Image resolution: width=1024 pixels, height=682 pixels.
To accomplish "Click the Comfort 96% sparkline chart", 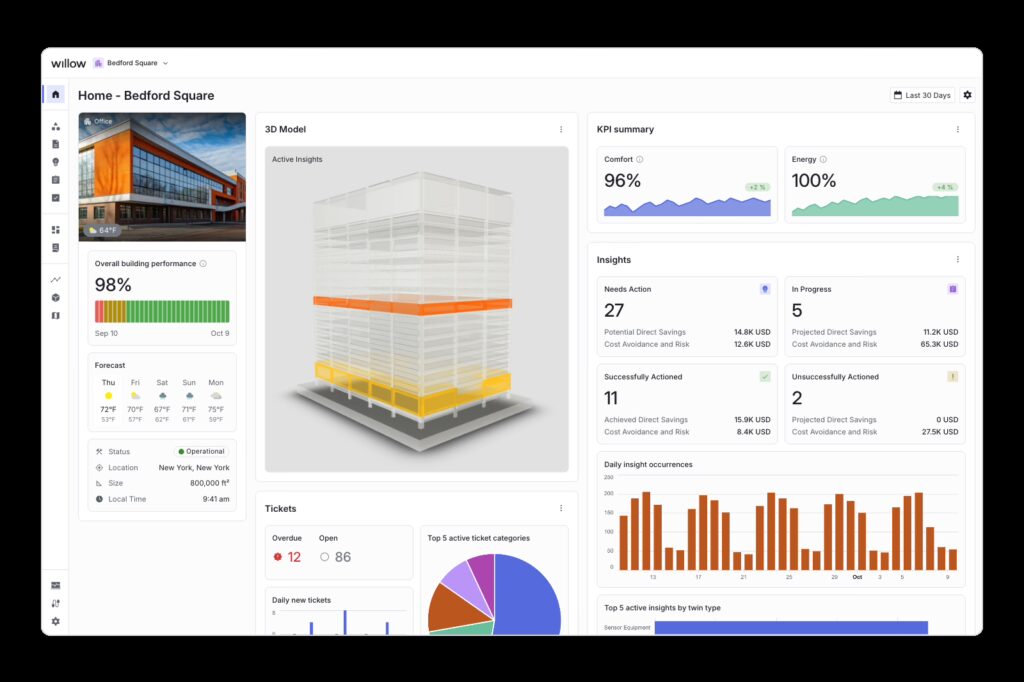I will (x=687, y=206).
